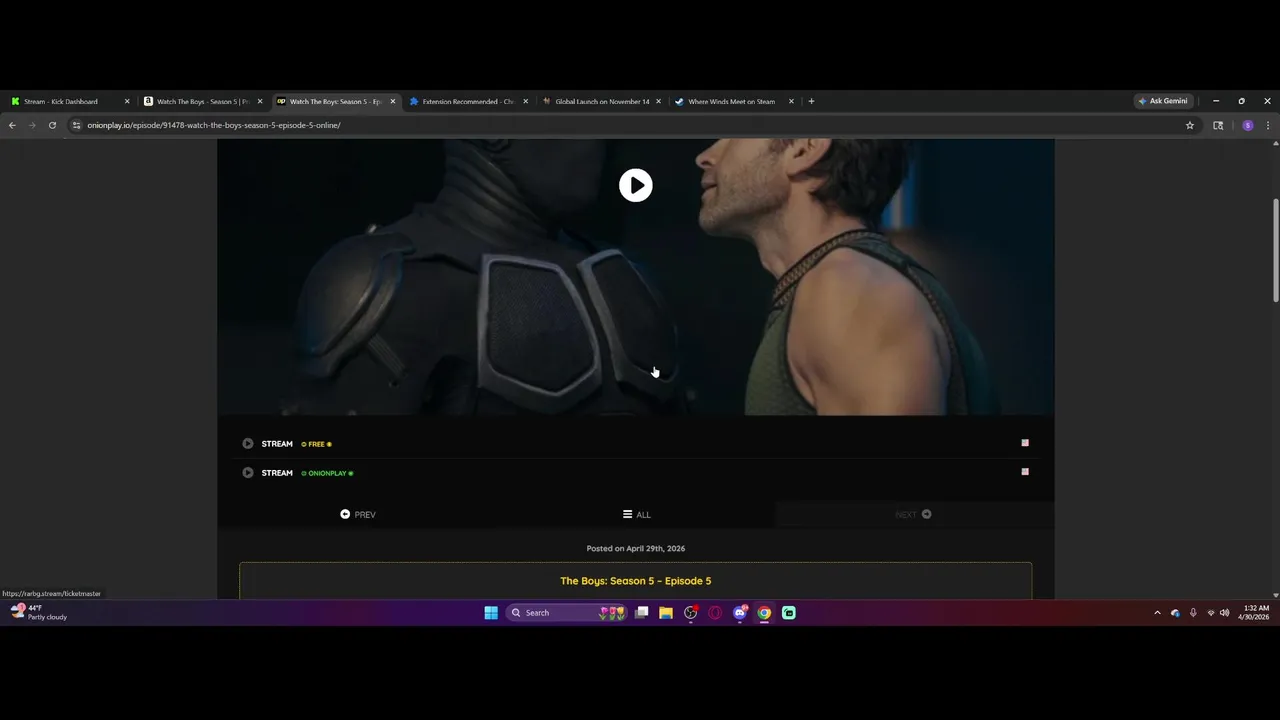This screenshot has height=720, width=1280.
Task: Open Ask Gemini
Action: tap(1163, 101)
